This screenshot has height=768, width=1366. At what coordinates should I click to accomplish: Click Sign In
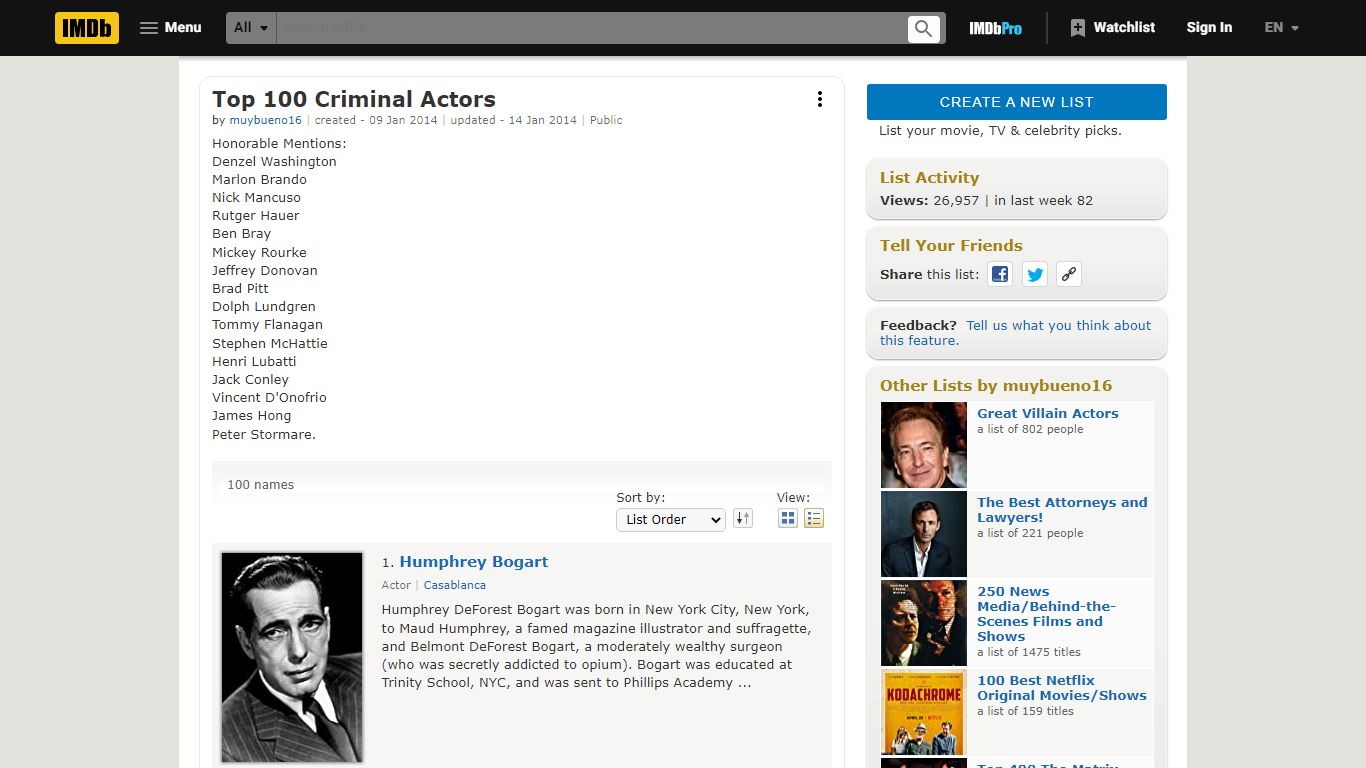click(1209, 28)
